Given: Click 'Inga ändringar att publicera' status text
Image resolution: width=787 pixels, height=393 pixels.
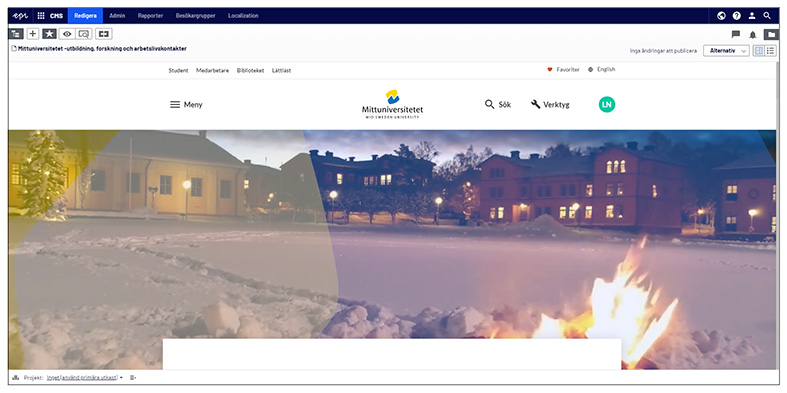Looking at the screenshot, I should point(663,51).
